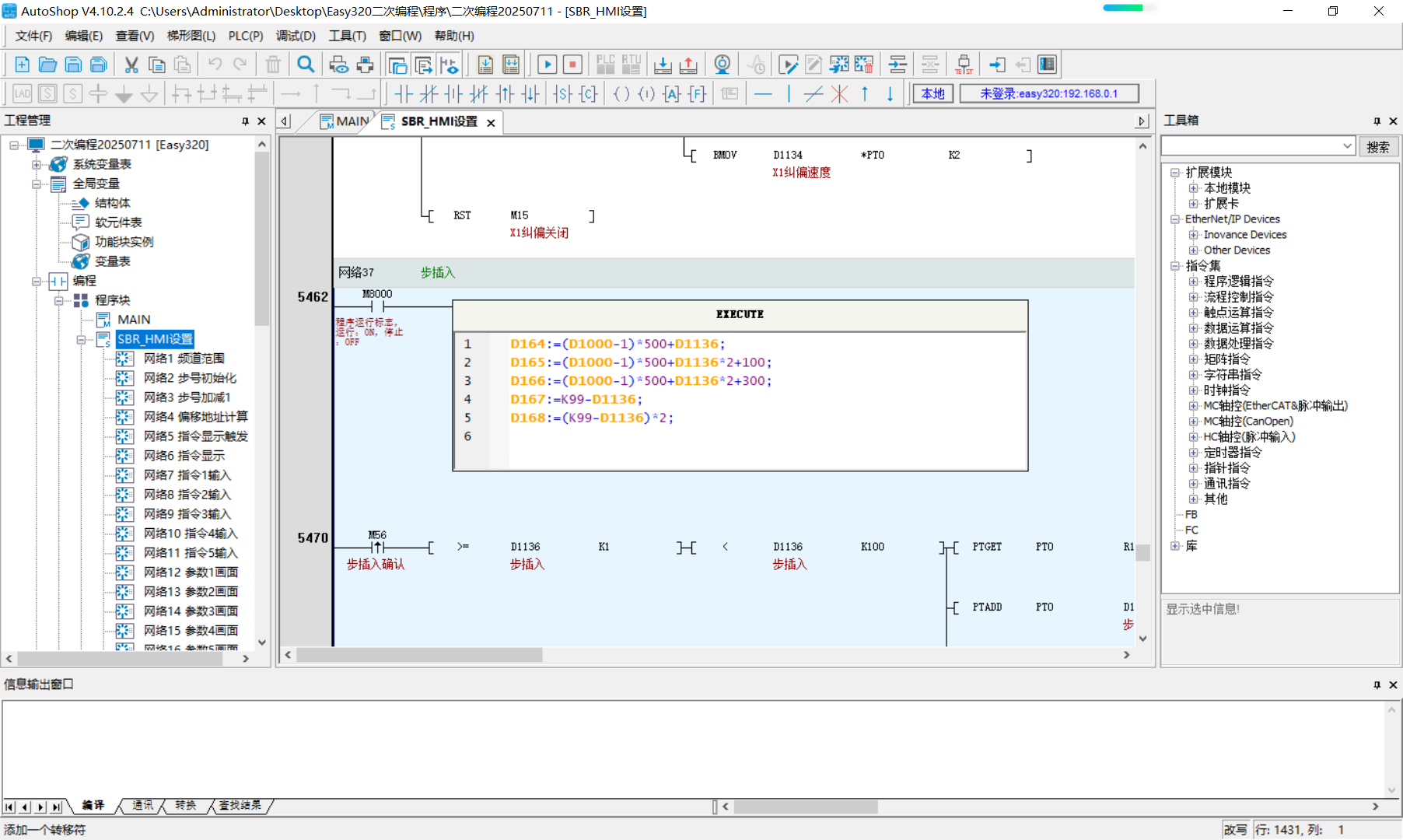The width and height of the screenshot is (1403, 840).
Task: Click the communication TEST icon
Action: pos(964,65)
